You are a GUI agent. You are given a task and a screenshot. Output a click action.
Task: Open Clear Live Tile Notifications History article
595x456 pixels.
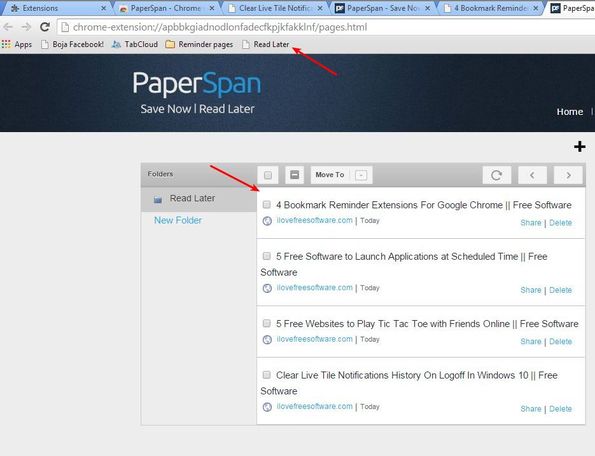(x=409, y=383)
